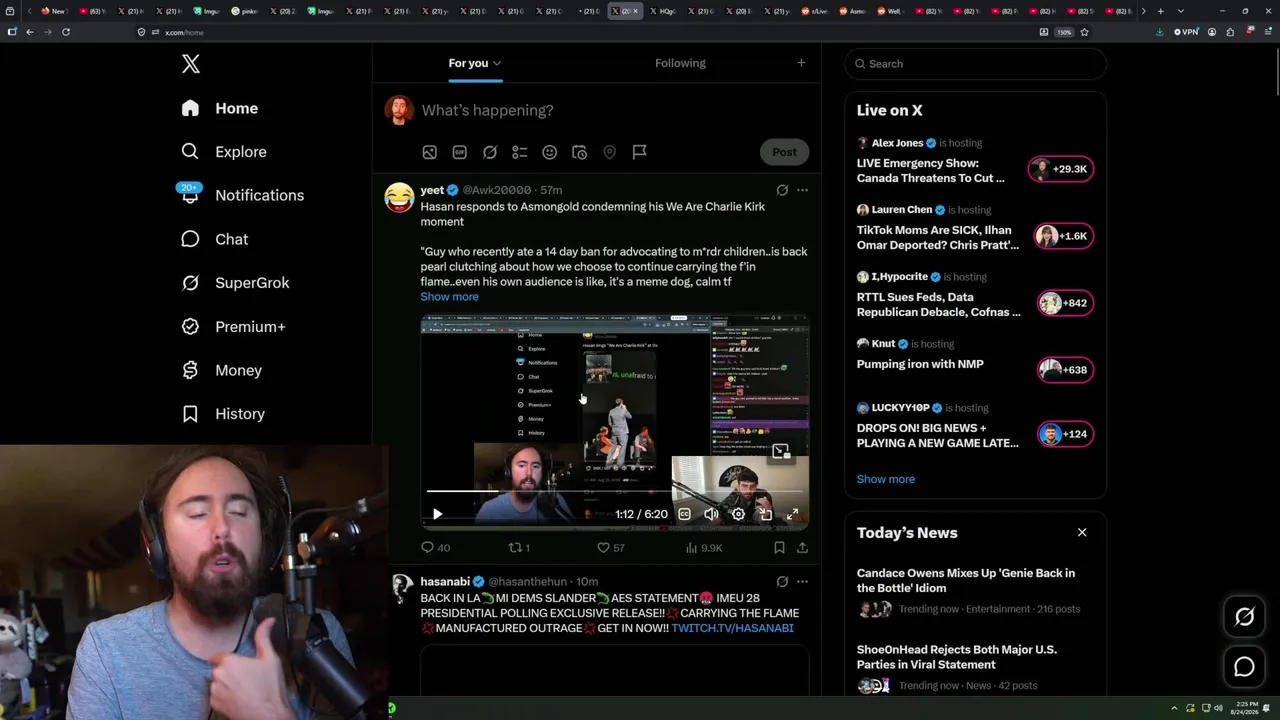This screenshot has width=1280, height=720.
Task: Close the Today's News panel
Action: pyautogui.click(x=1082, y=532)
